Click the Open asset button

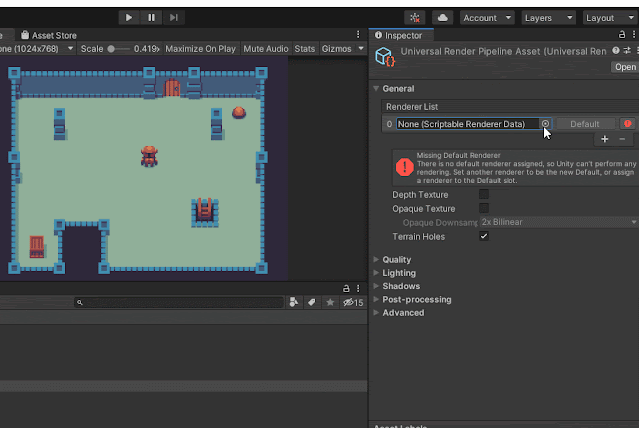pyautogui.click(x=625, y=67)
